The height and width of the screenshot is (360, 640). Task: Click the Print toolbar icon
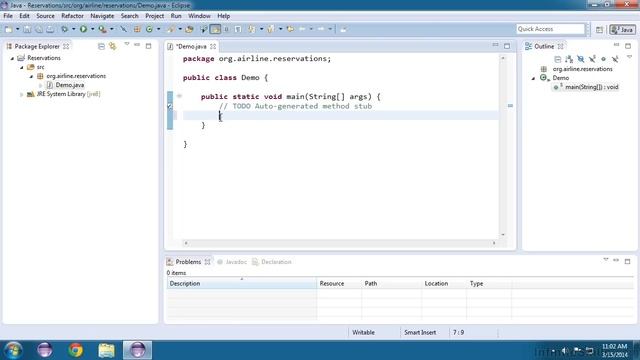(x=50, y=29)
